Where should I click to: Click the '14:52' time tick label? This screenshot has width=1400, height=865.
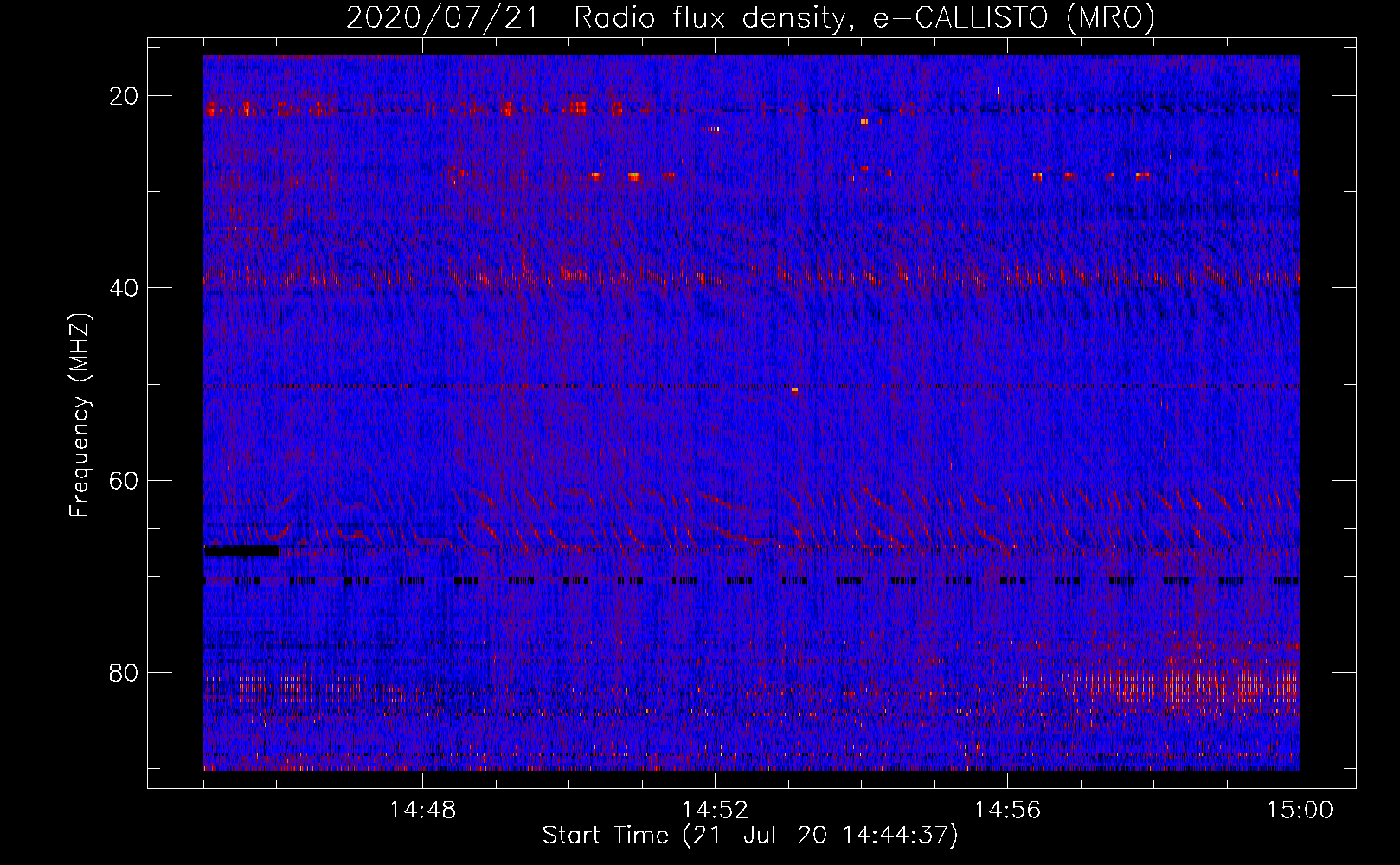pos(715,811)
